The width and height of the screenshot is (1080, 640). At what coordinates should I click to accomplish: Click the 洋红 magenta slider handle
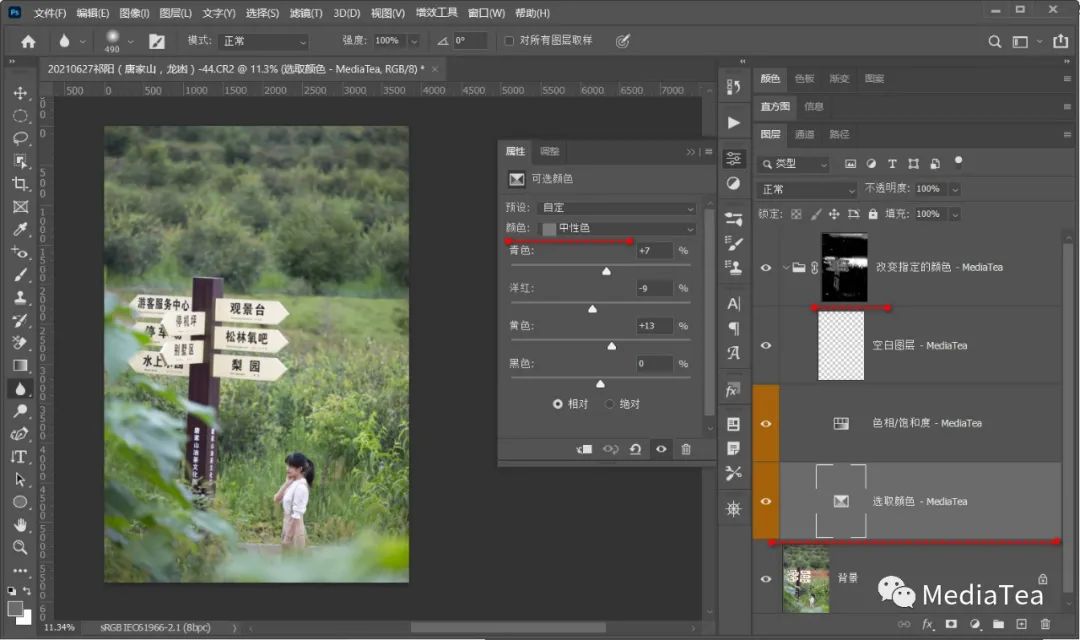[592, 309]
